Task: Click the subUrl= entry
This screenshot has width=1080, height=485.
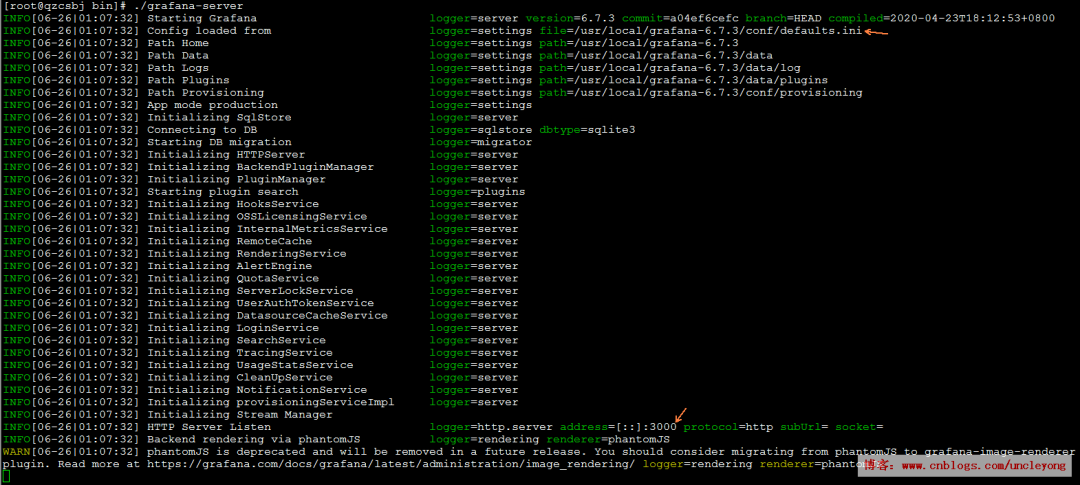Action: (804, 427)
